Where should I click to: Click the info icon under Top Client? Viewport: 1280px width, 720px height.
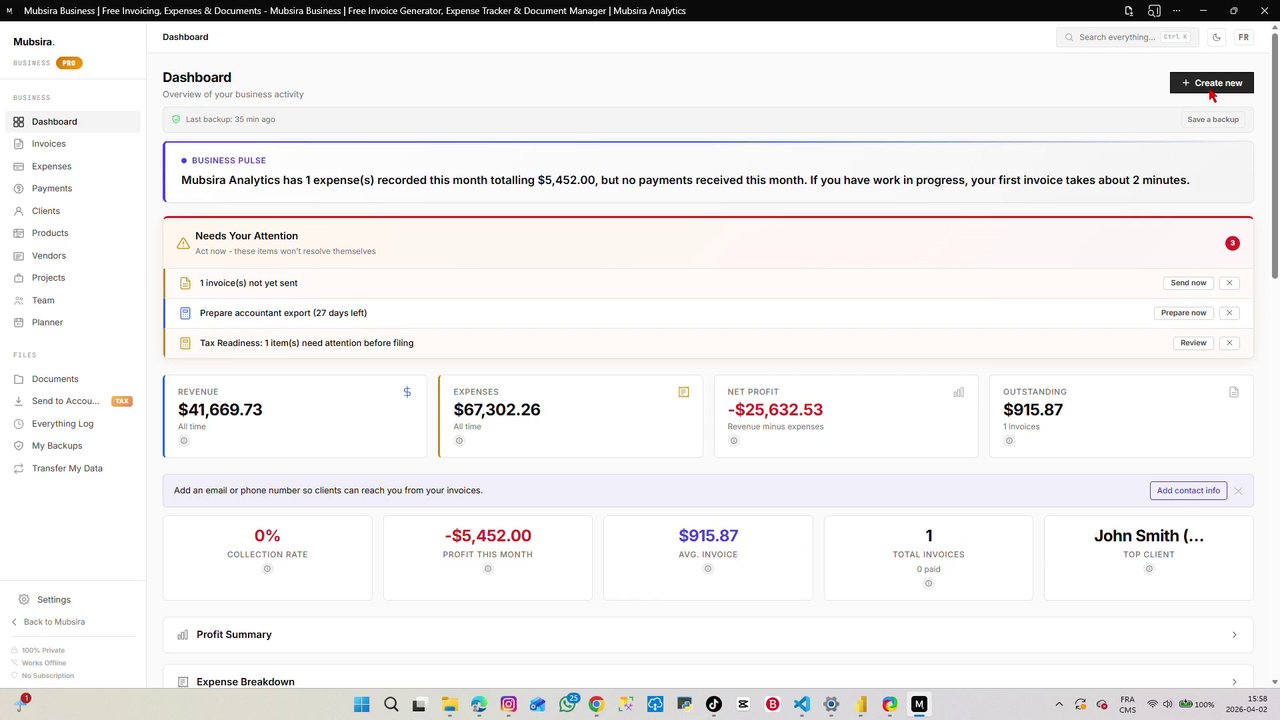click(x=1149, y=569)
